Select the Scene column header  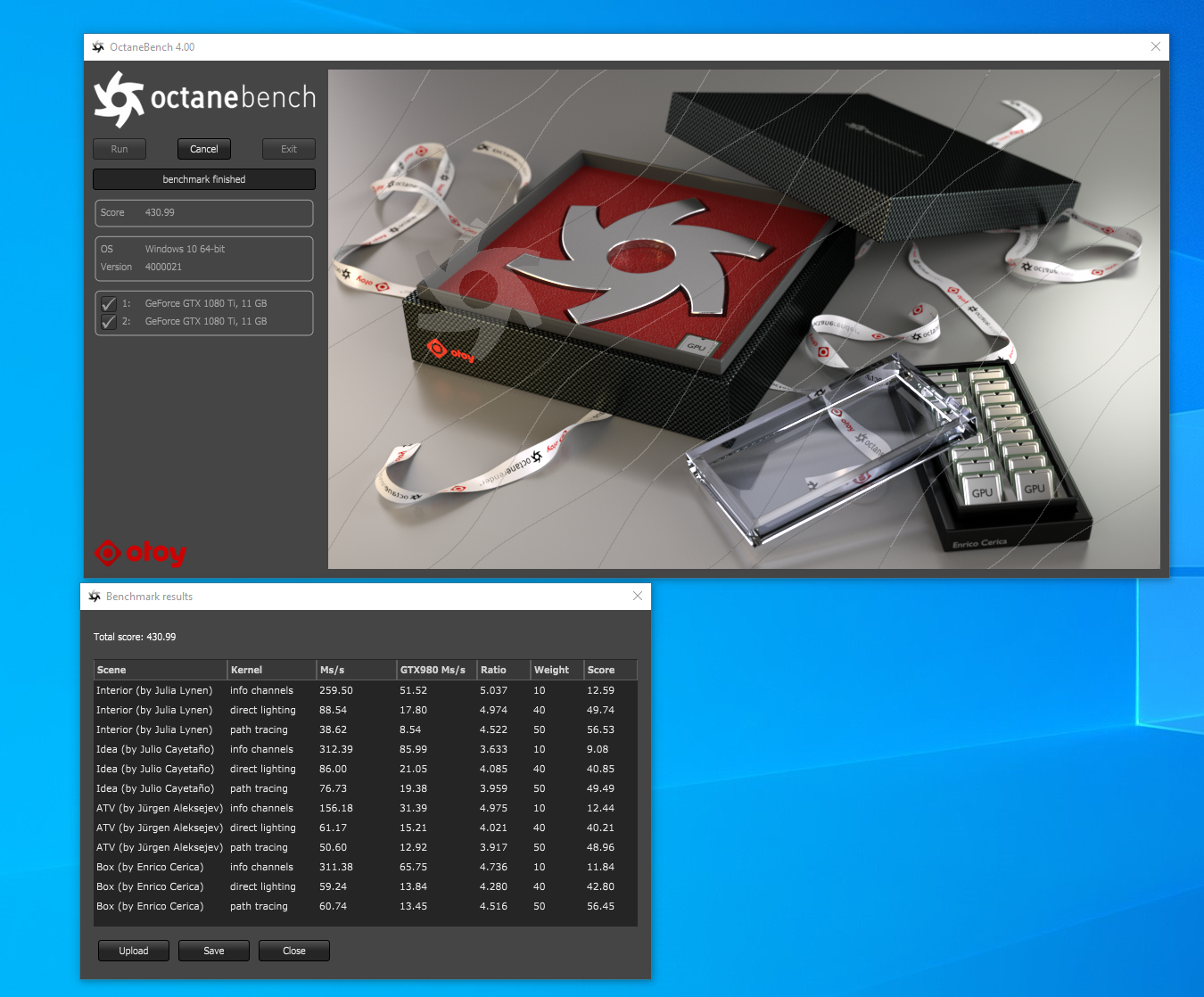(x=161, y=670)
